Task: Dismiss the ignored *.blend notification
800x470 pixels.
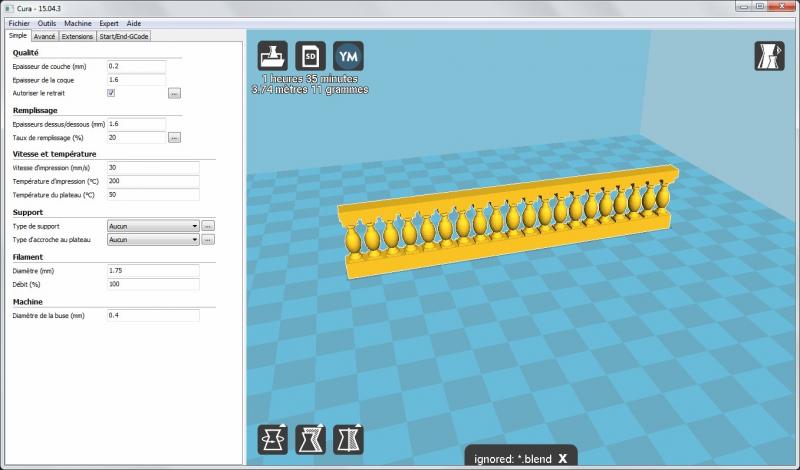Action: coord(563,458)
